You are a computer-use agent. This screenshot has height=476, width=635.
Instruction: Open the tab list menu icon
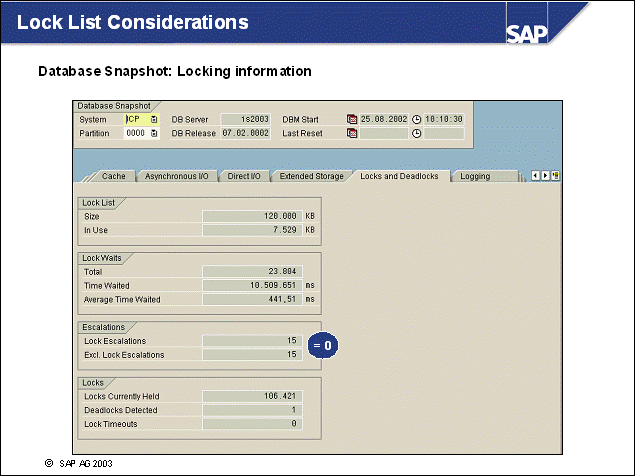[555, 176]
